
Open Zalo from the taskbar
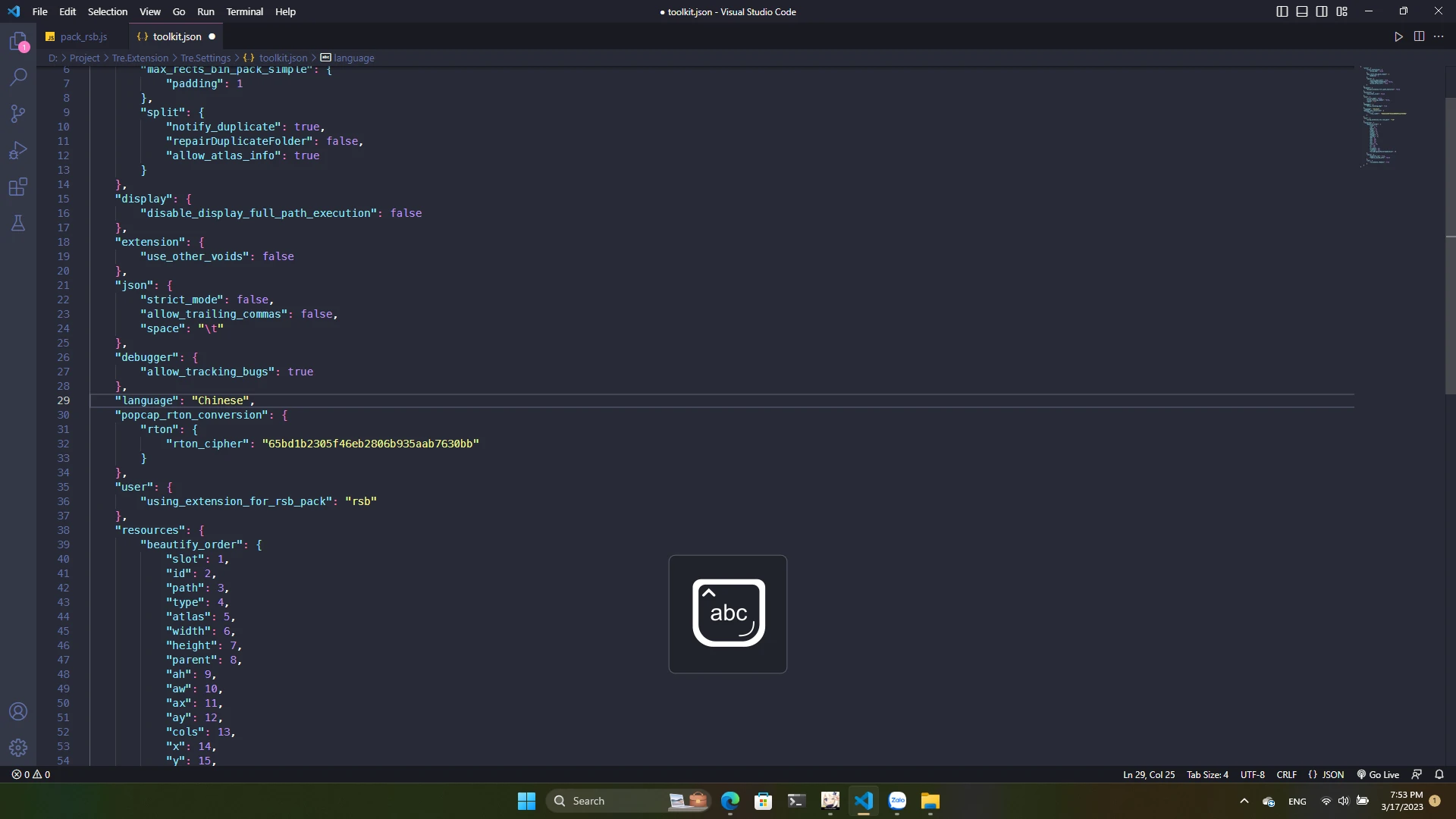pos(897,801)
